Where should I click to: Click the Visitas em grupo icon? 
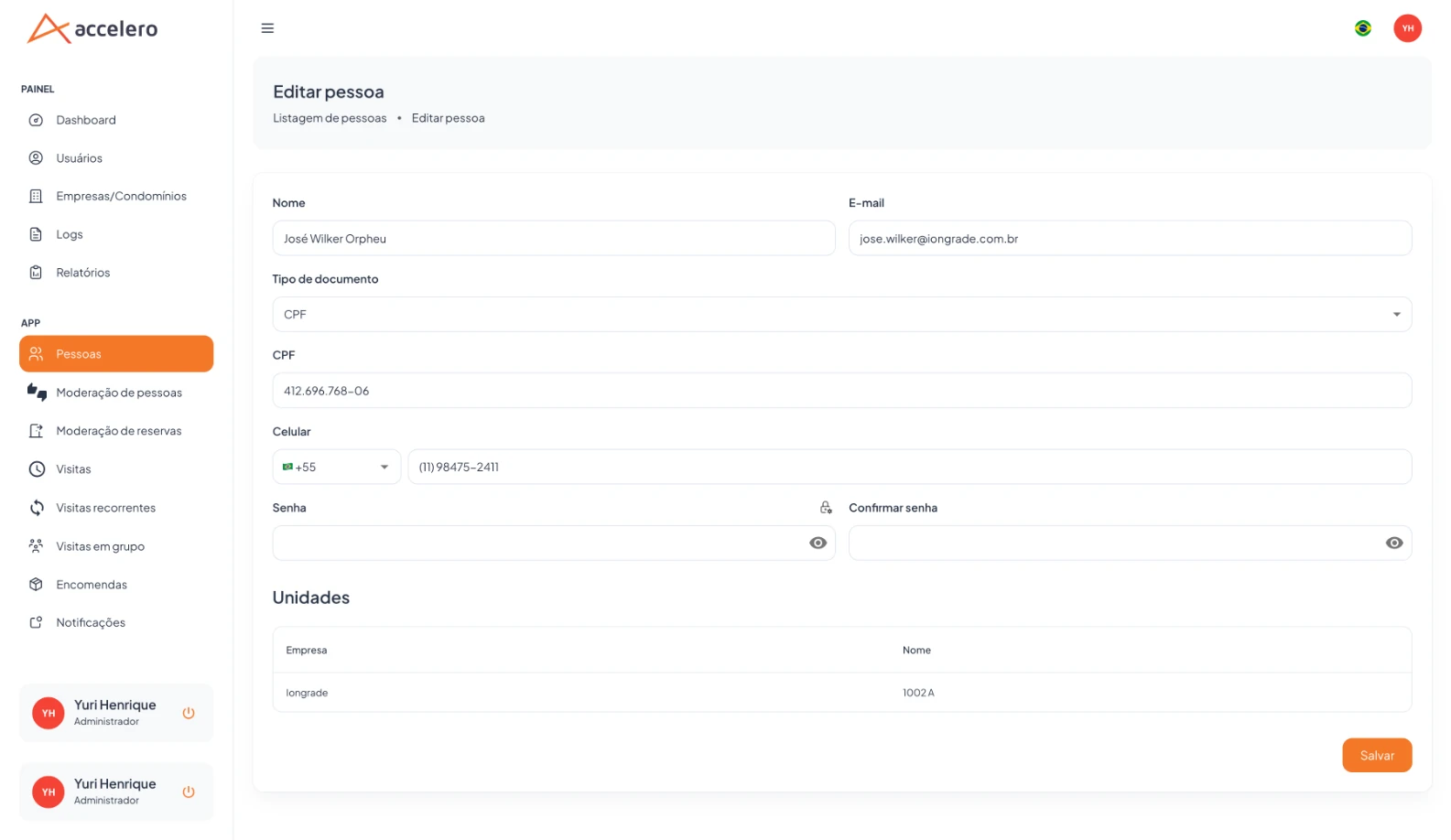click(x=36, y=546)
